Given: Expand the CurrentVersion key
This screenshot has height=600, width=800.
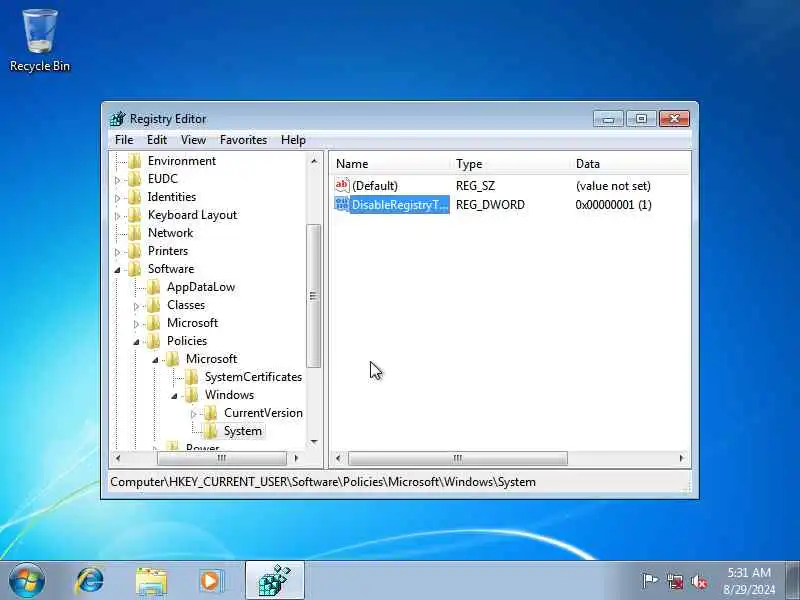Looking at the screenshot, I should 193,414.
